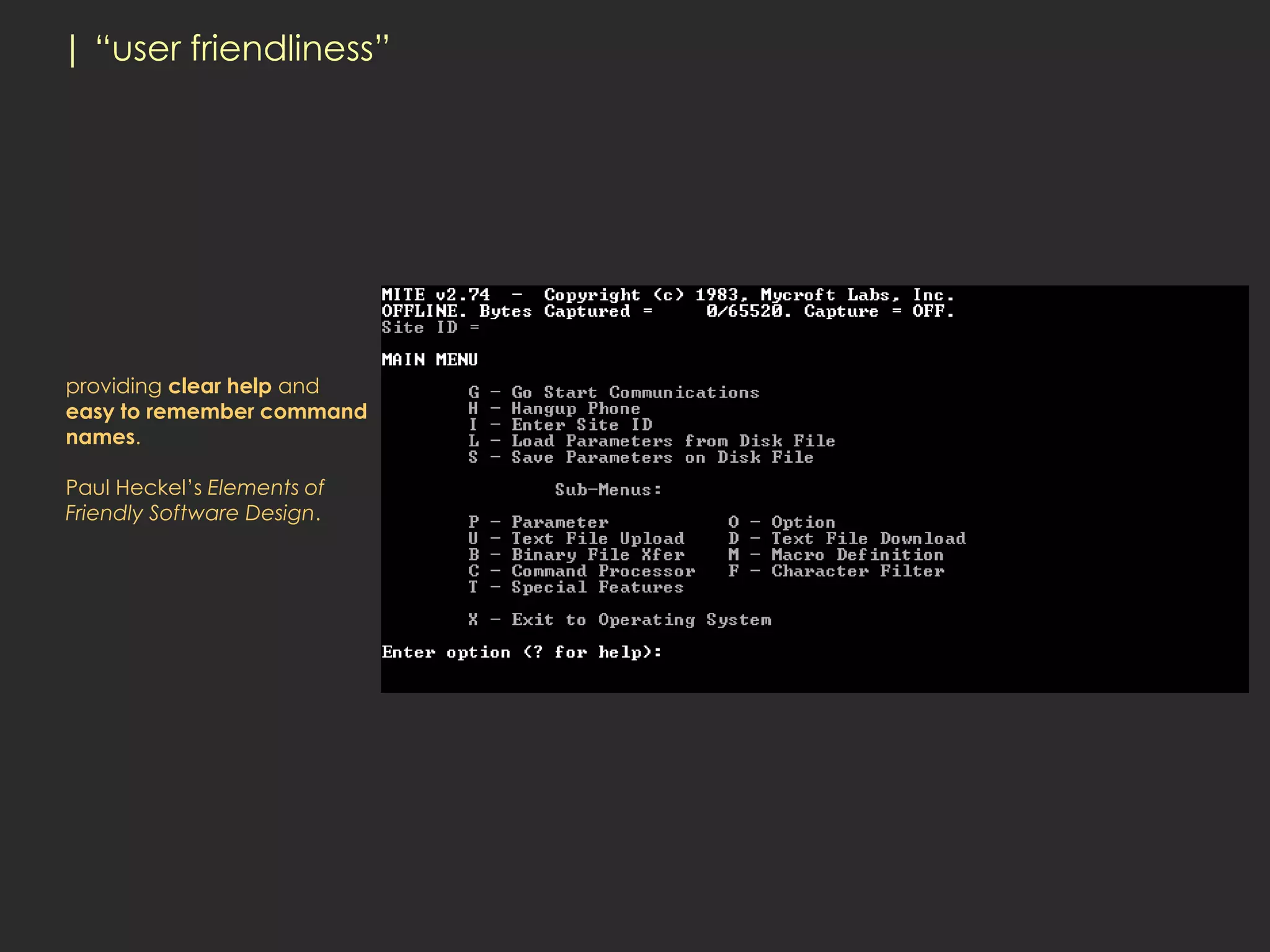Click the bold words "clear help"
Viewport: 1270px width, 952px height.
pyautogui.click(x=220, y=386)
